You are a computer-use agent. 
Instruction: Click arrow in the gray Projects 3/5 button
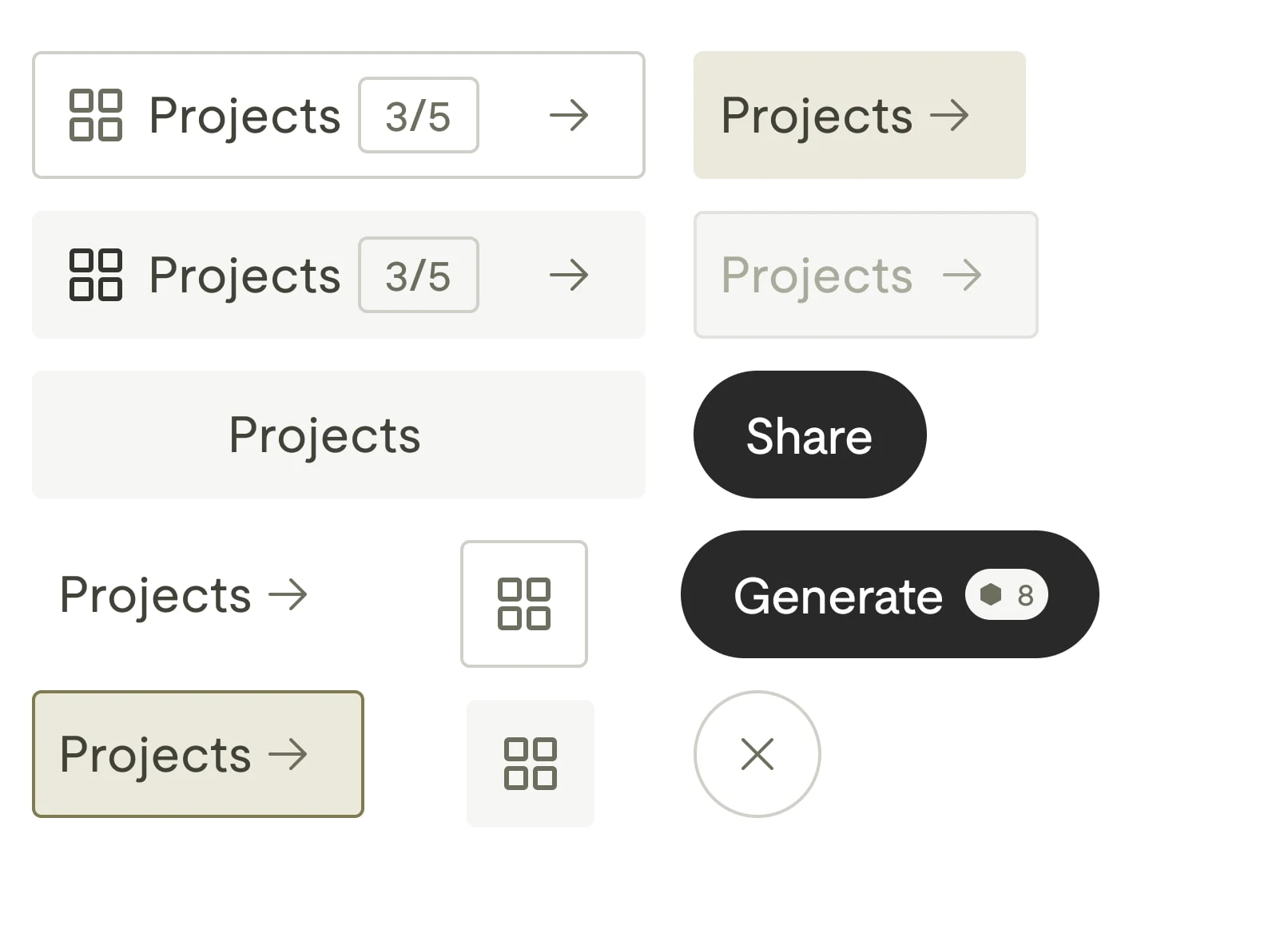(569, 275)
